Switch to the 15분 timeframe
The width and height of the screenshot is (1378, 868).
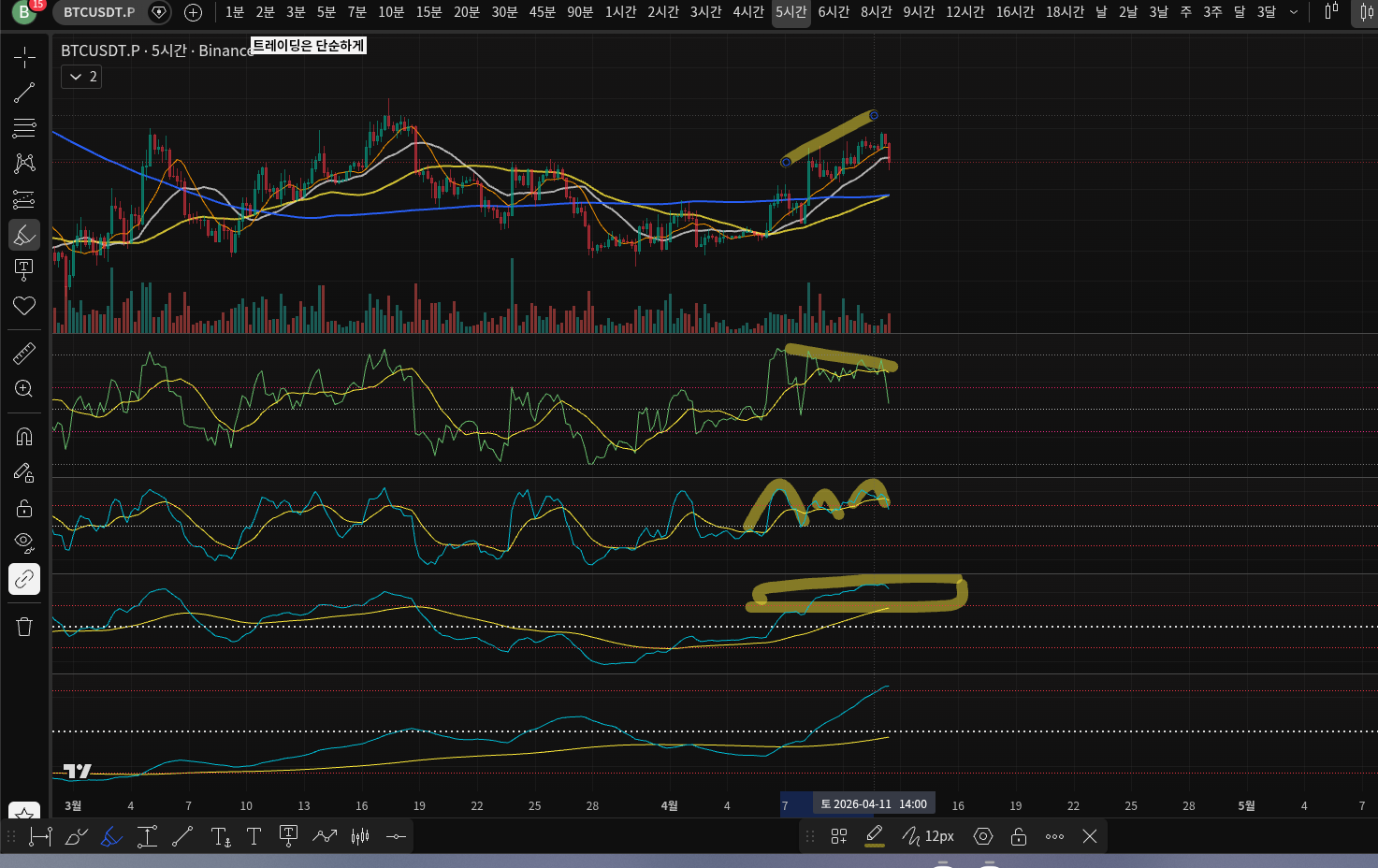pos(428,12)
